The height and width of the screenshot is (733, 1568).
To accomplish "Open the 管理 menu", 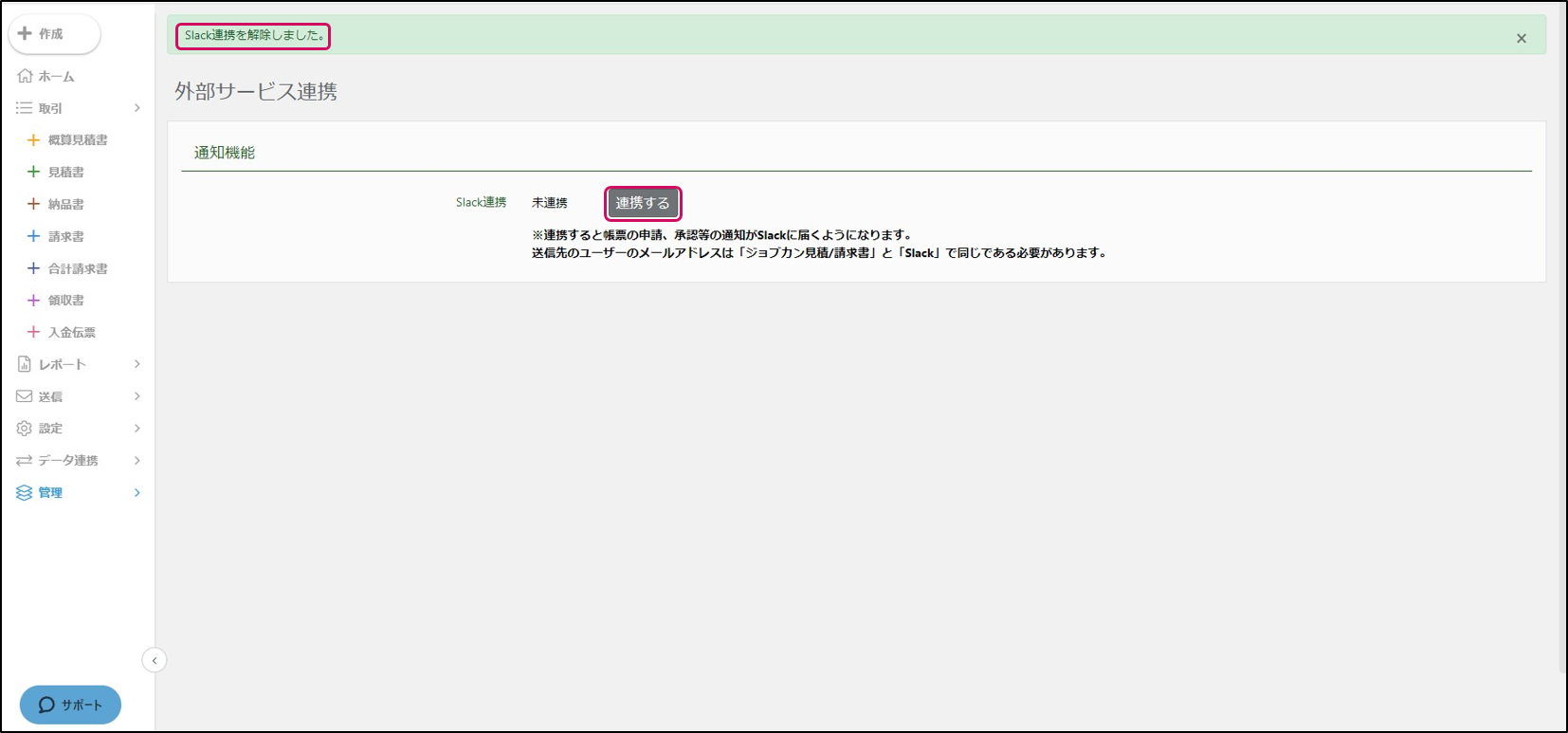I will click(50, 493).
